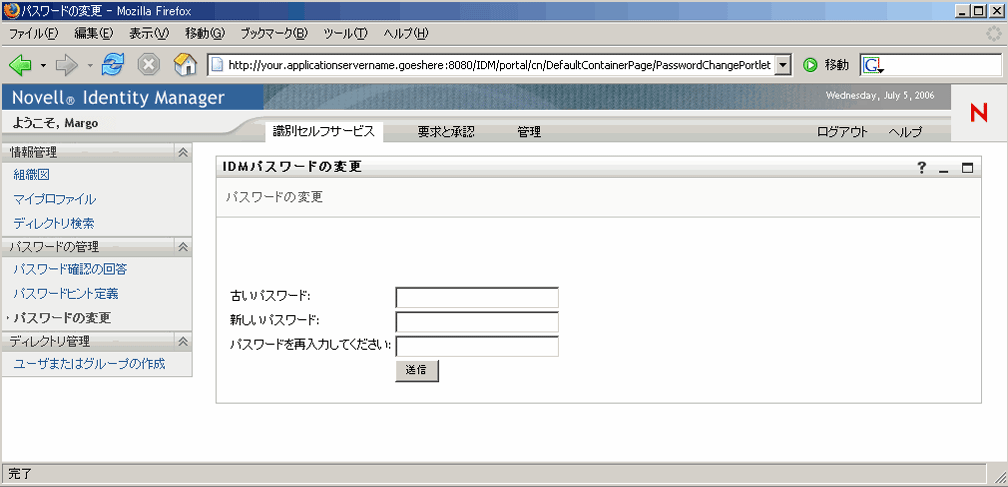Collapse the パスワードの管理 section
The height and width of the screenshot is (487, 1008).
[183, 247]
